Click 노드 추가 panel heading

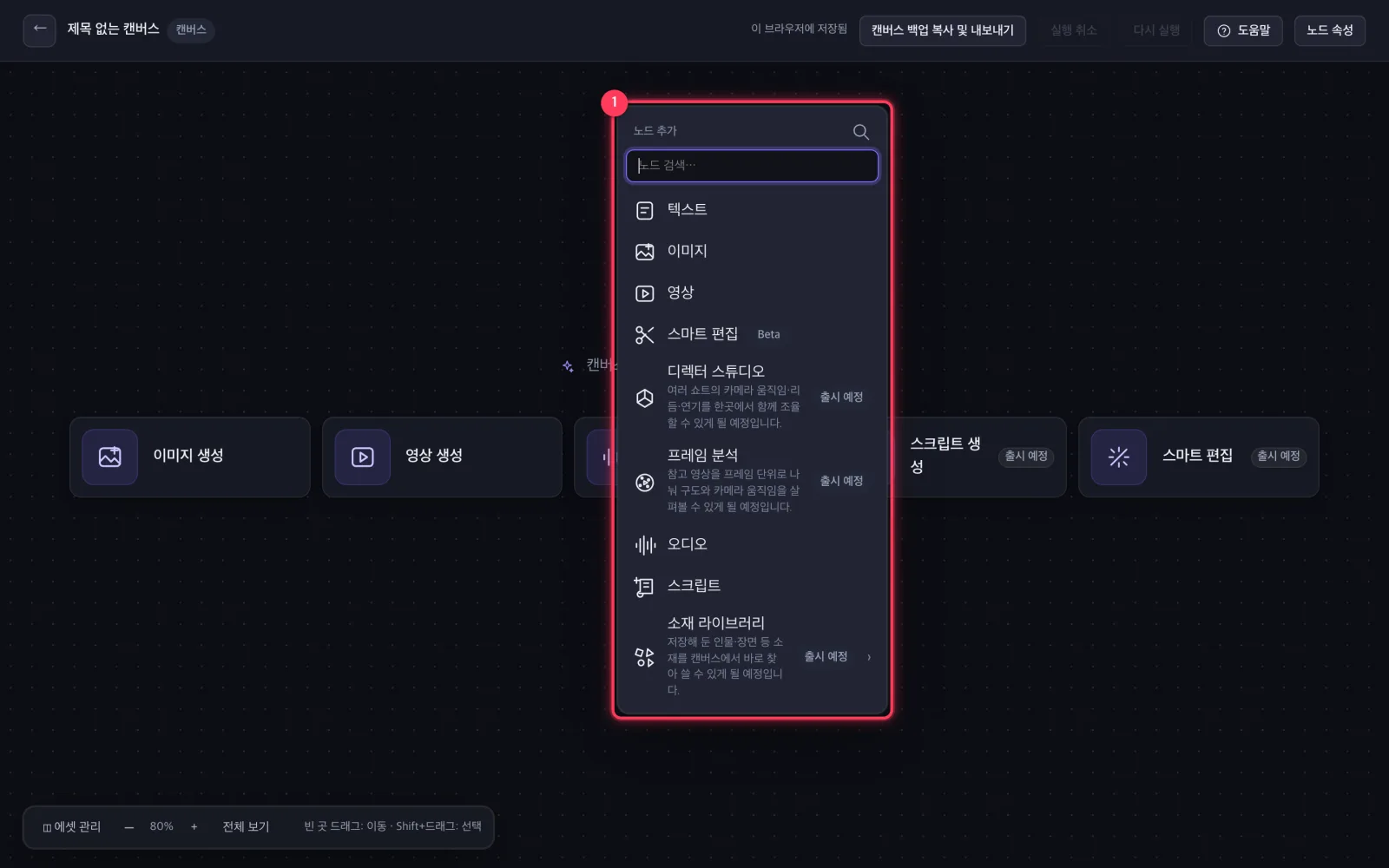tap(655, 131)
